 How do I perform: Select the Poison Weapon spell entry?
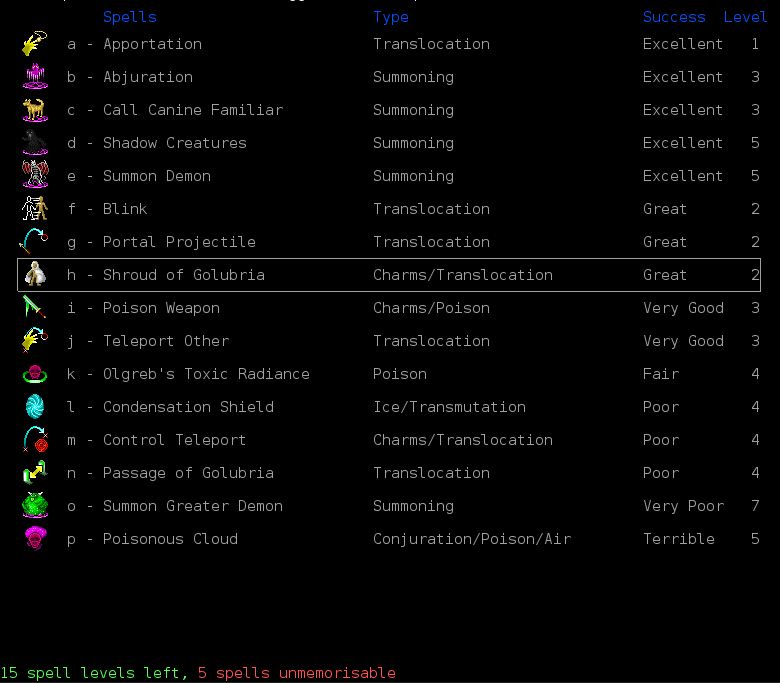[161, 308]
